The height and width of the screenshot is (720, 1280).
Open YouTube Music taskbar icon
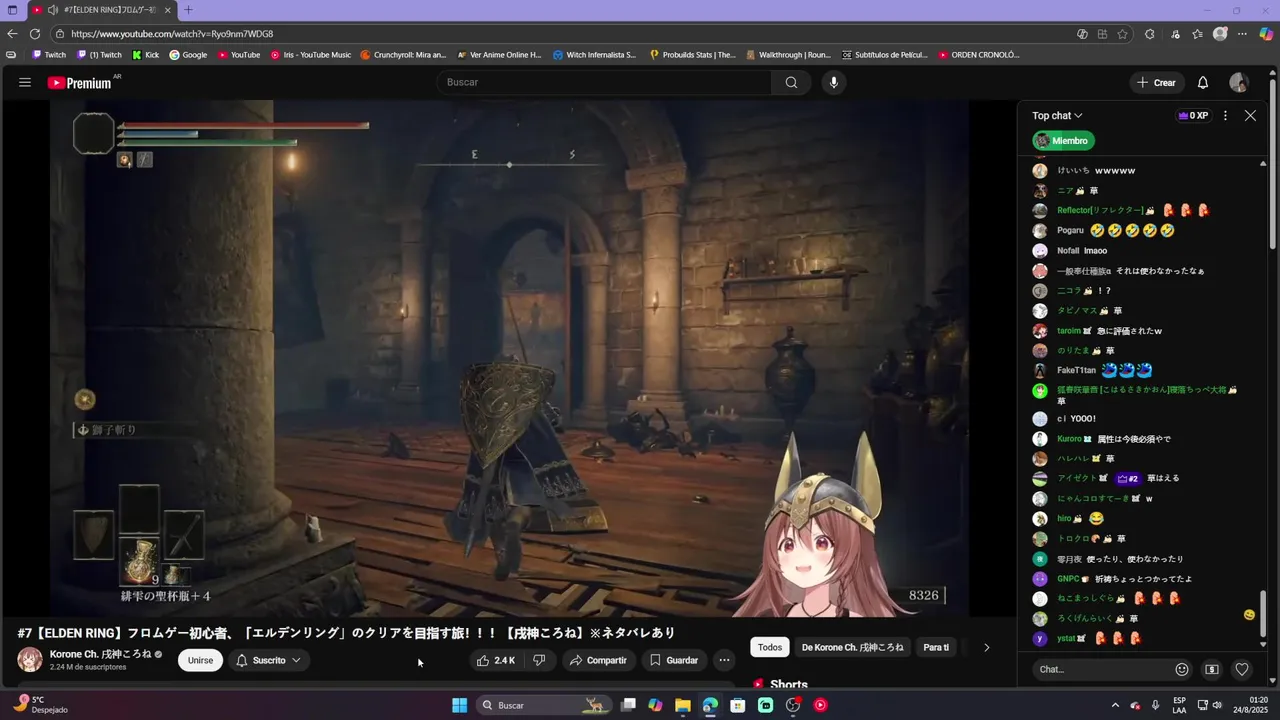pyautogui.click(x=820, y=705)
